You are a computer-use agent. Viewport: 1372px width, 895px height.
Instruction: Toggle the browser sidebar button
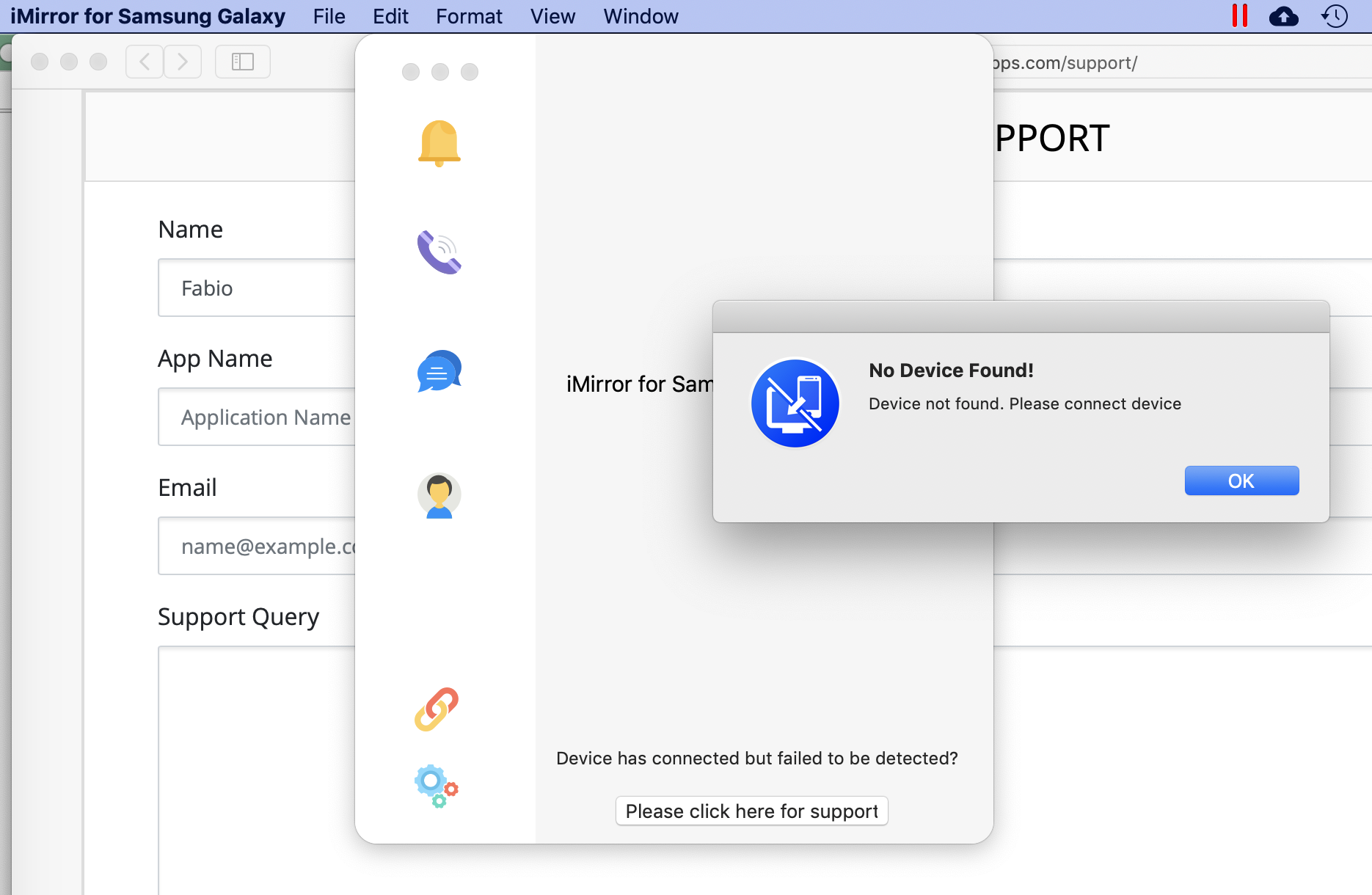[x=243, y=62]
